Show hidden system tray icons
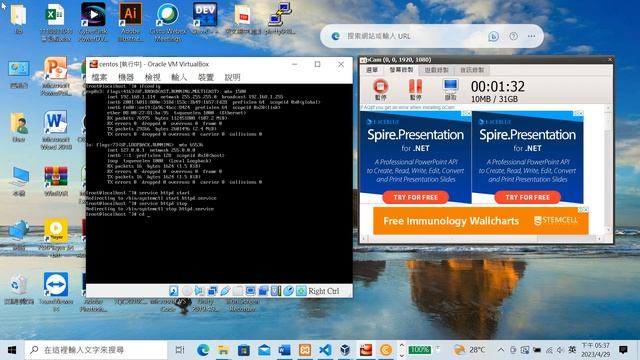Screen dimensions: 640x360 [501, 350]
